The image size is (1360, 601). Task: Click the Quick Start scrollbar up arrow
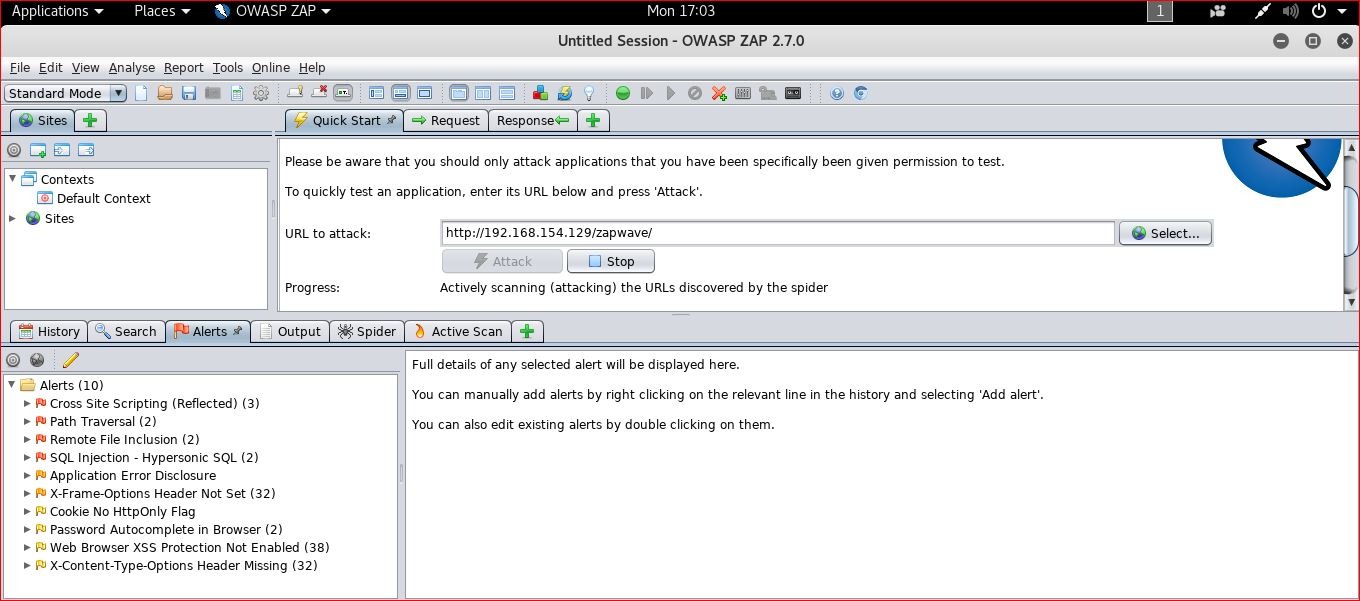(x=1351, y=148)
